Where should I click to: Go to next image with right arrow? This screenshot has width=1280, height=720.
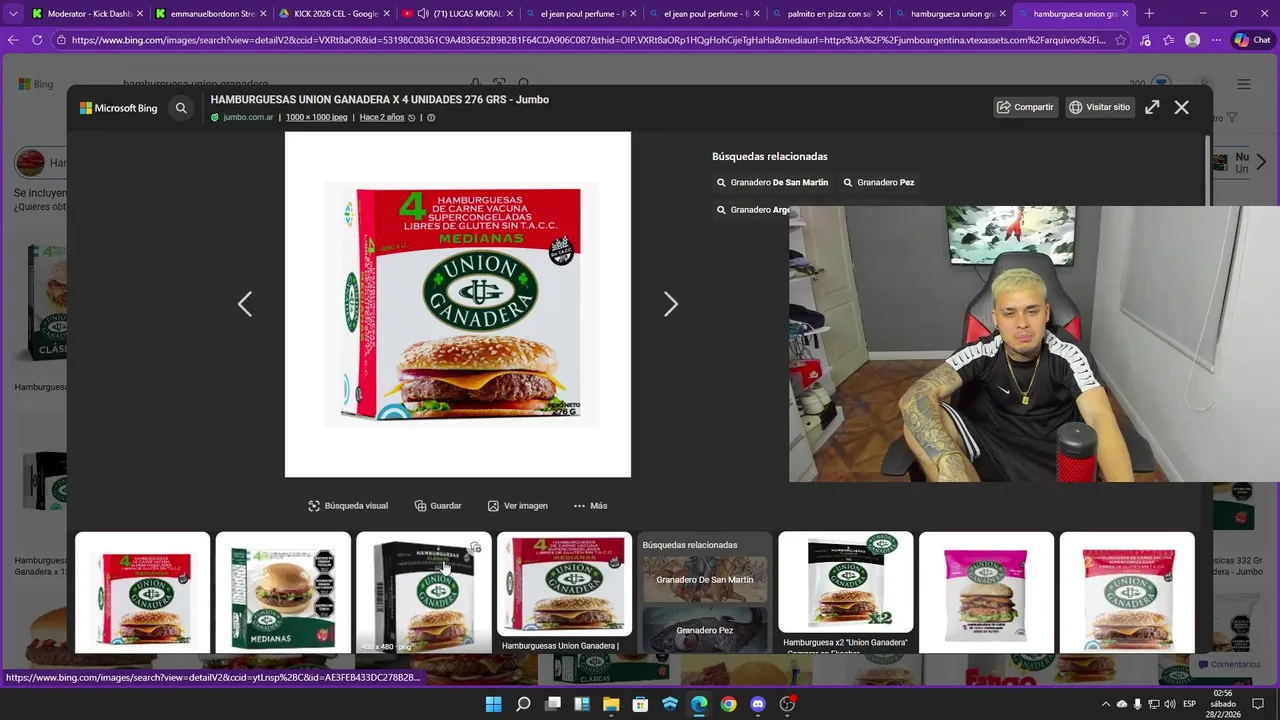tap(671, 304)
